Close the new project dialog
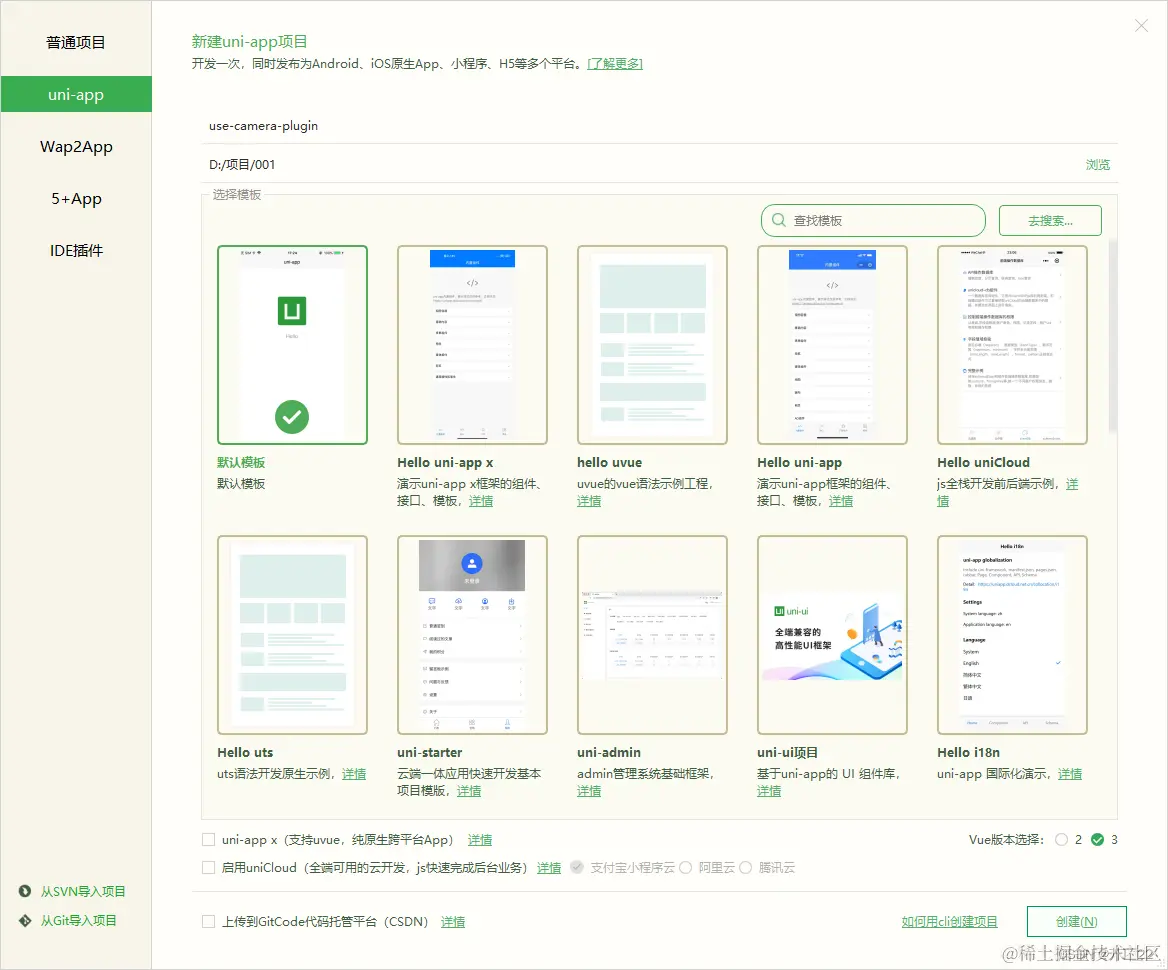The height and width of the screenshot is (970, 1168). click(x=1140, y=26)
